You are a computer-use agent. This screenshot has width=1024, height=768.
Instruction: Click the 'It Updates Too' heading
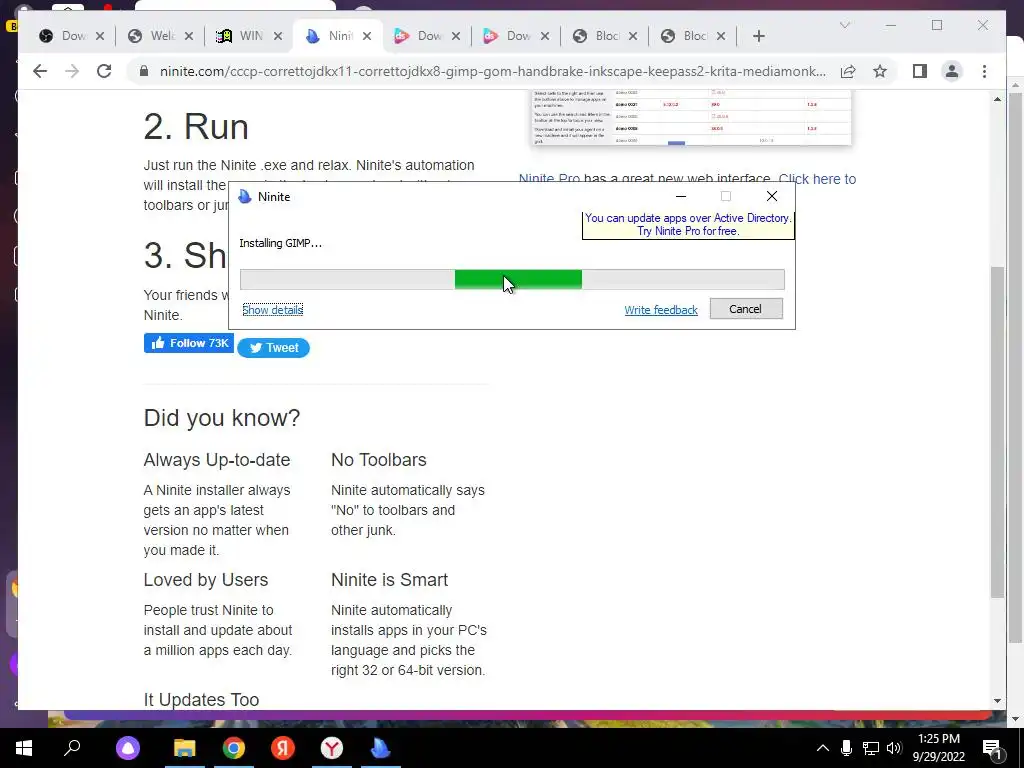click(201, 699)
